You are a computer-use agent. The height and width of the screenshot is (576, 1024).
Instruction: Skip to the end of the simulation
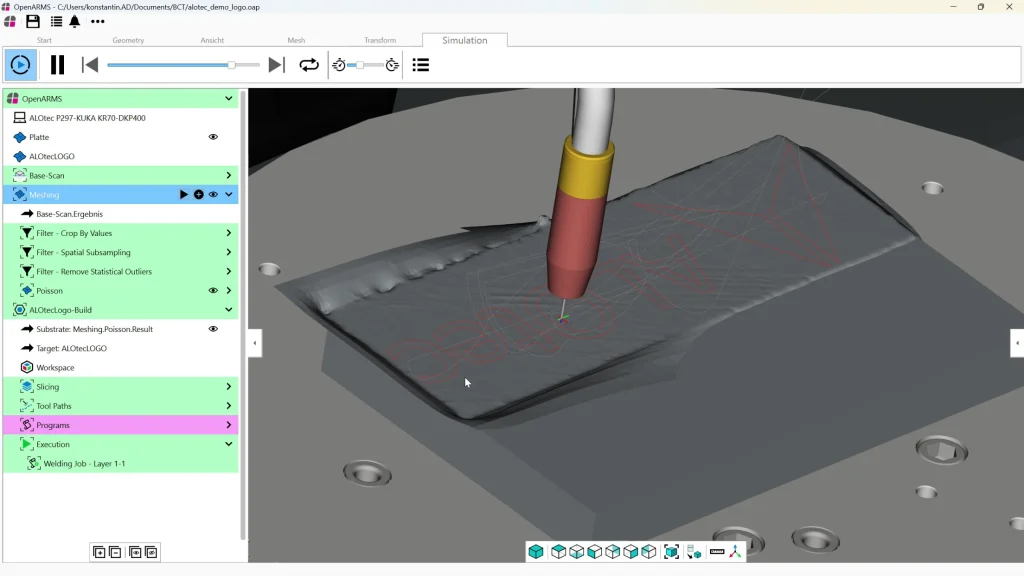click(276, 65)
